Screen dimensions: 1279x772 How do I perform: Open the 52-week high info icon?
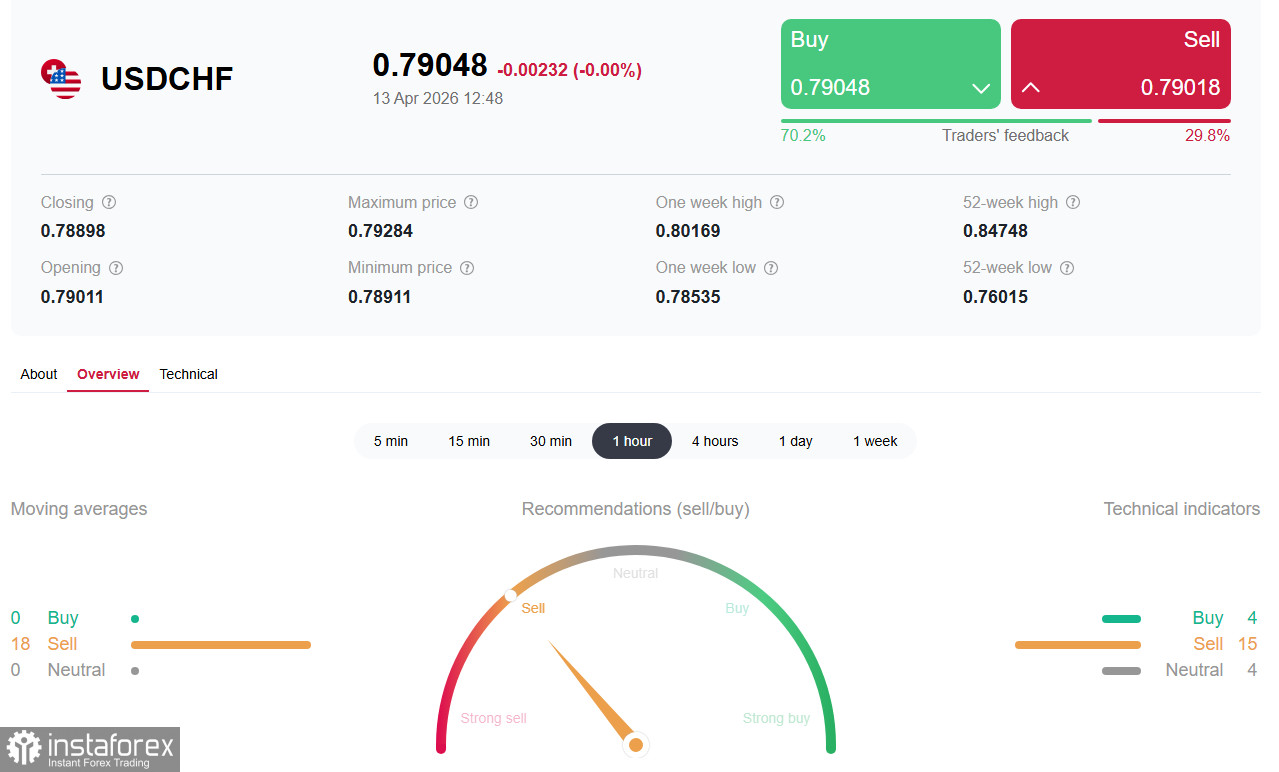pos(1073,202)
